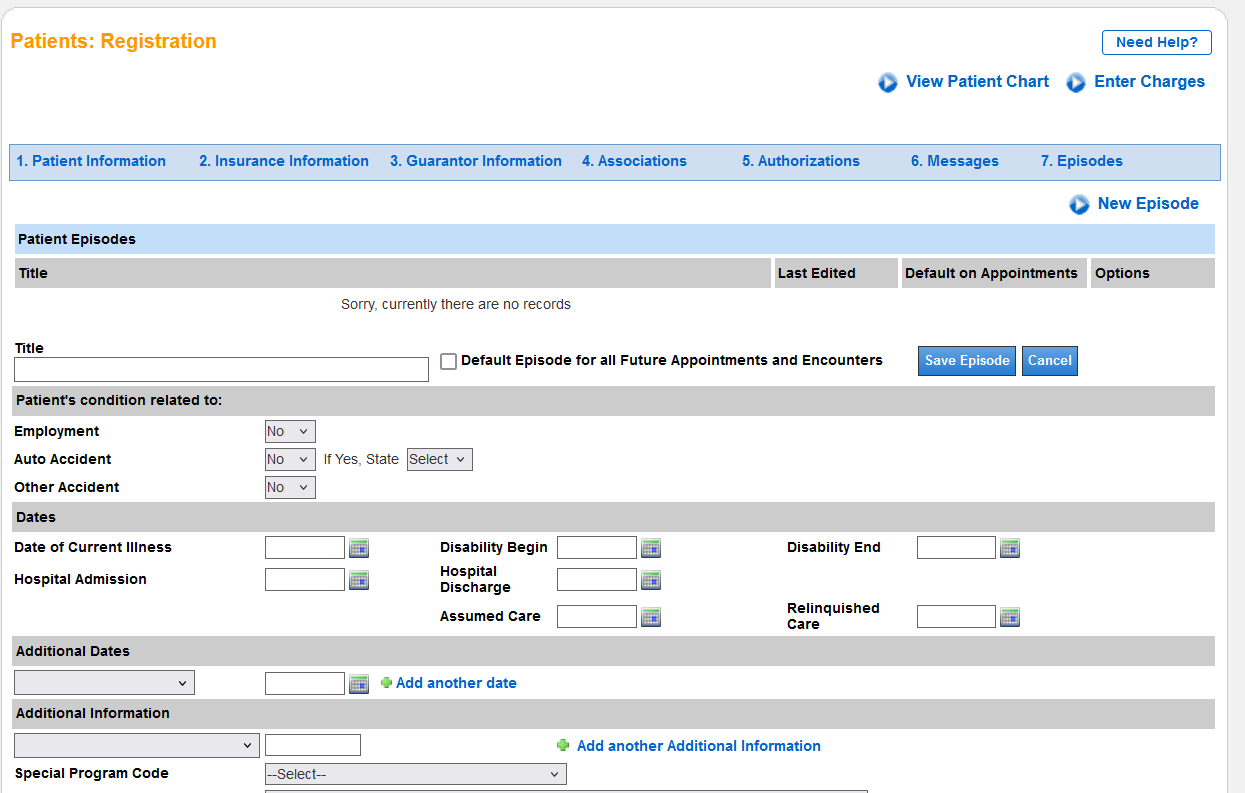Open the Auto Accident State dropdown
Screen dimensions: 1245x793
(439, 460)
